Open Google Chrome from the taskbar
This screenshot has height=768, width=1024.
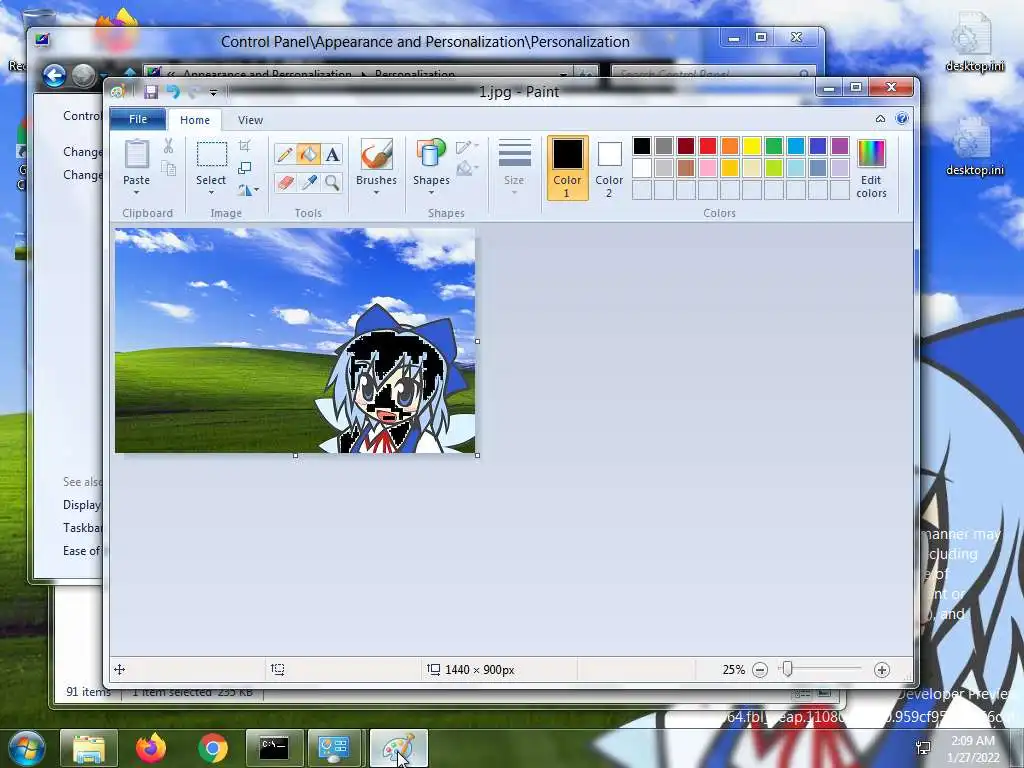point(213,748)
